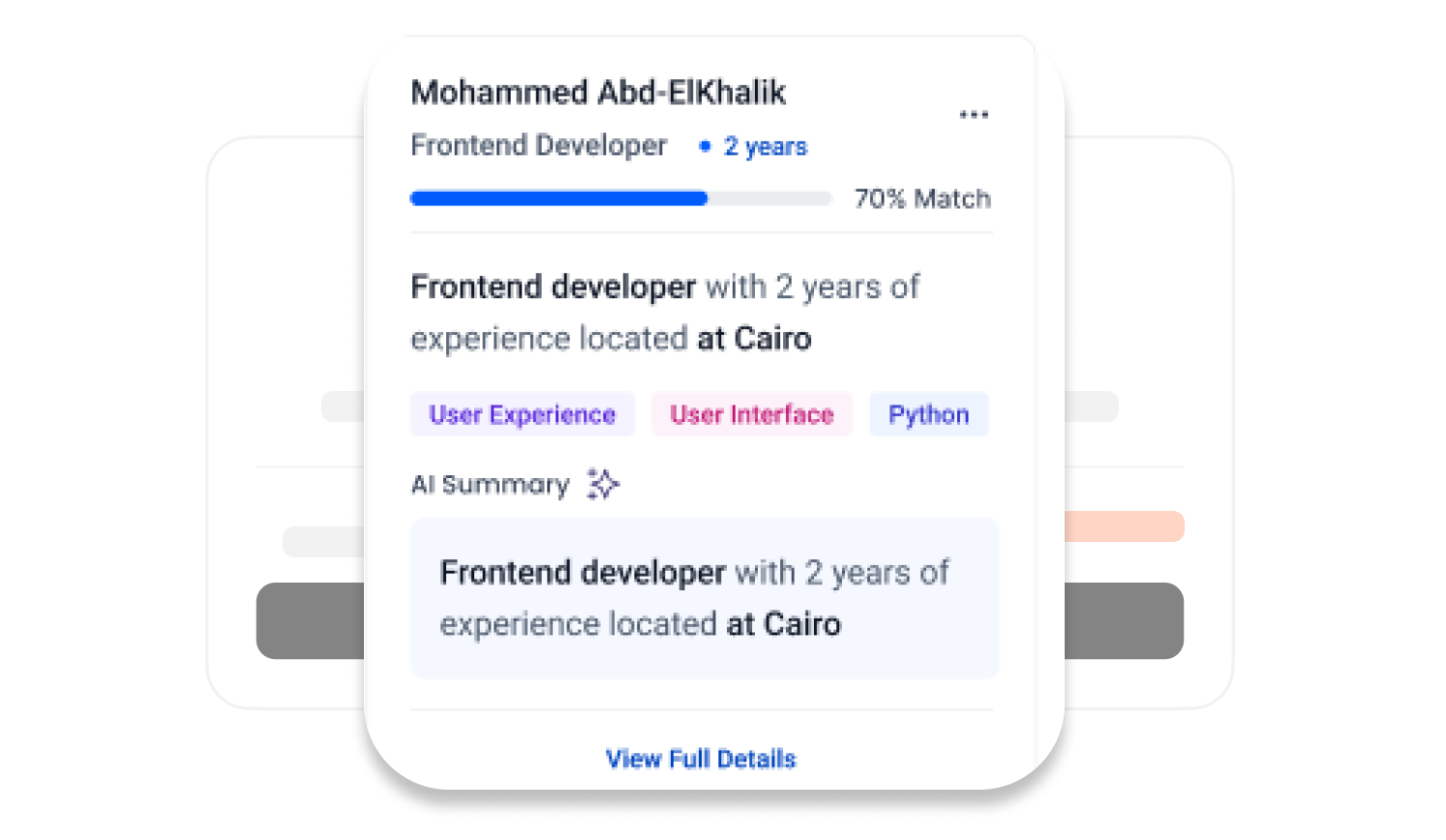Select the User Interface skill tag

(x=752, y=414)
